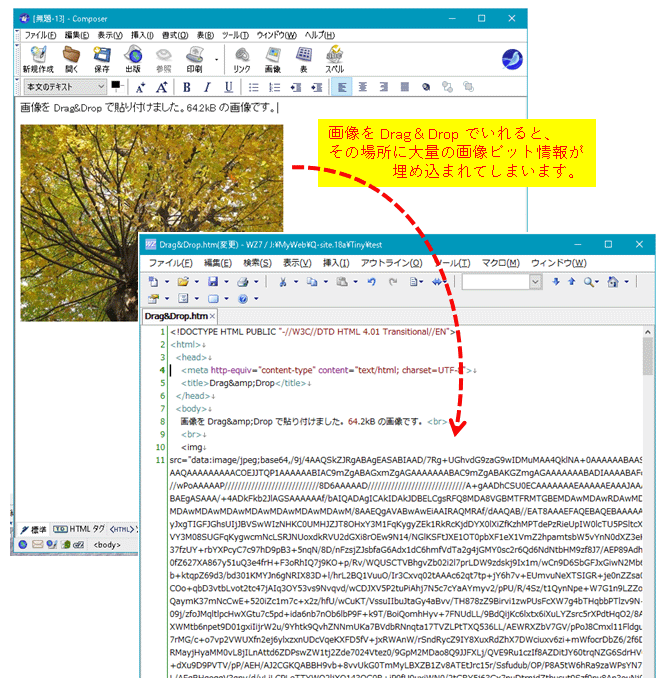Click the 新規作成 (New) icon in Composer

(38, 59)
